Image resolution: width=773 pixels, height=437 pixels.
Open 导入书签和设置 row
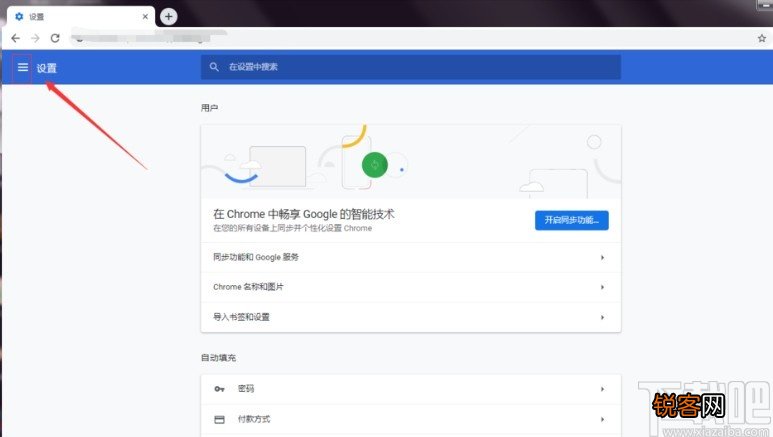click(x=411, y=317)
